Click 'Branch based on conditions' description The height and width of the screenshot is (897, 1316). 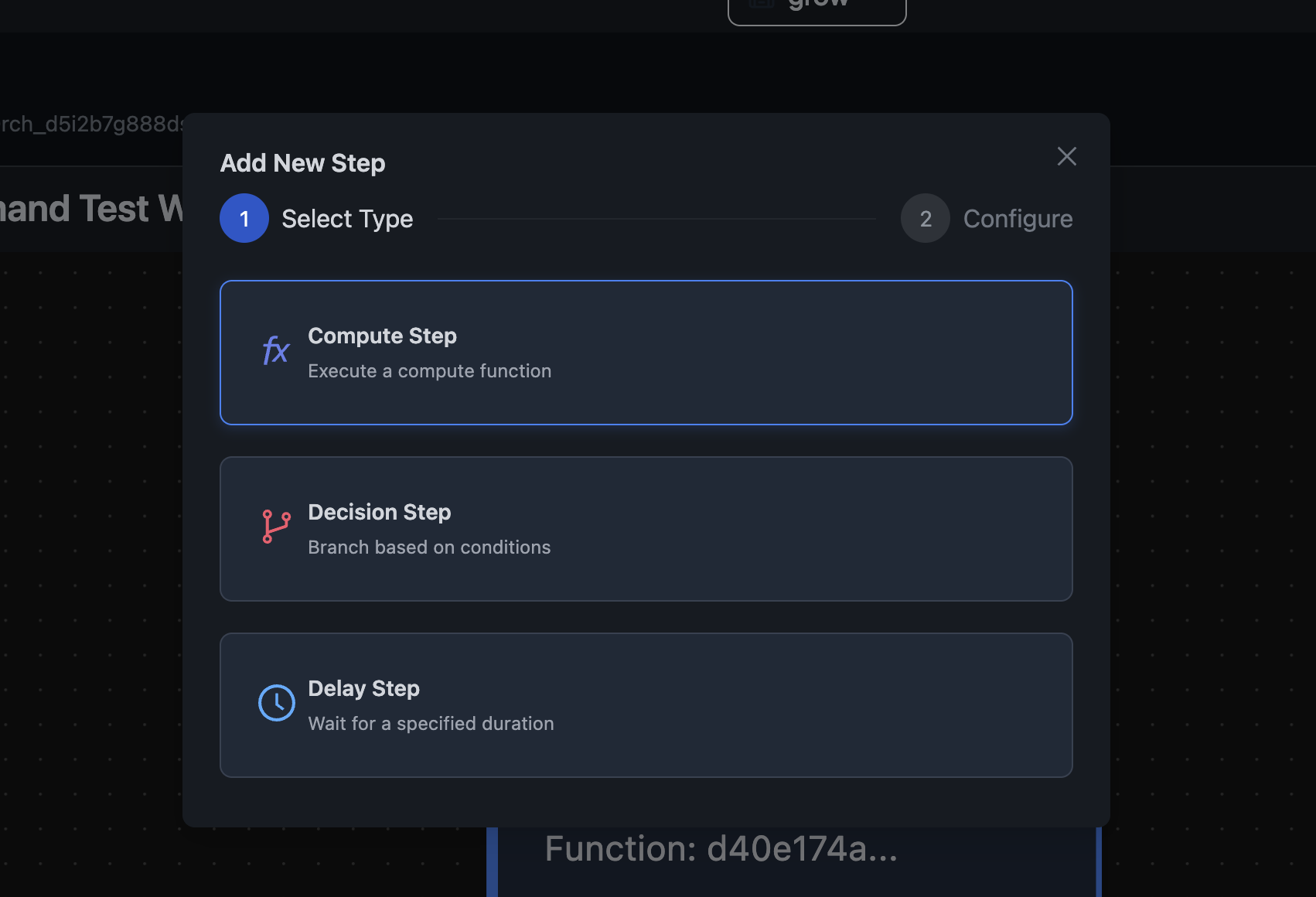(429, 547)
